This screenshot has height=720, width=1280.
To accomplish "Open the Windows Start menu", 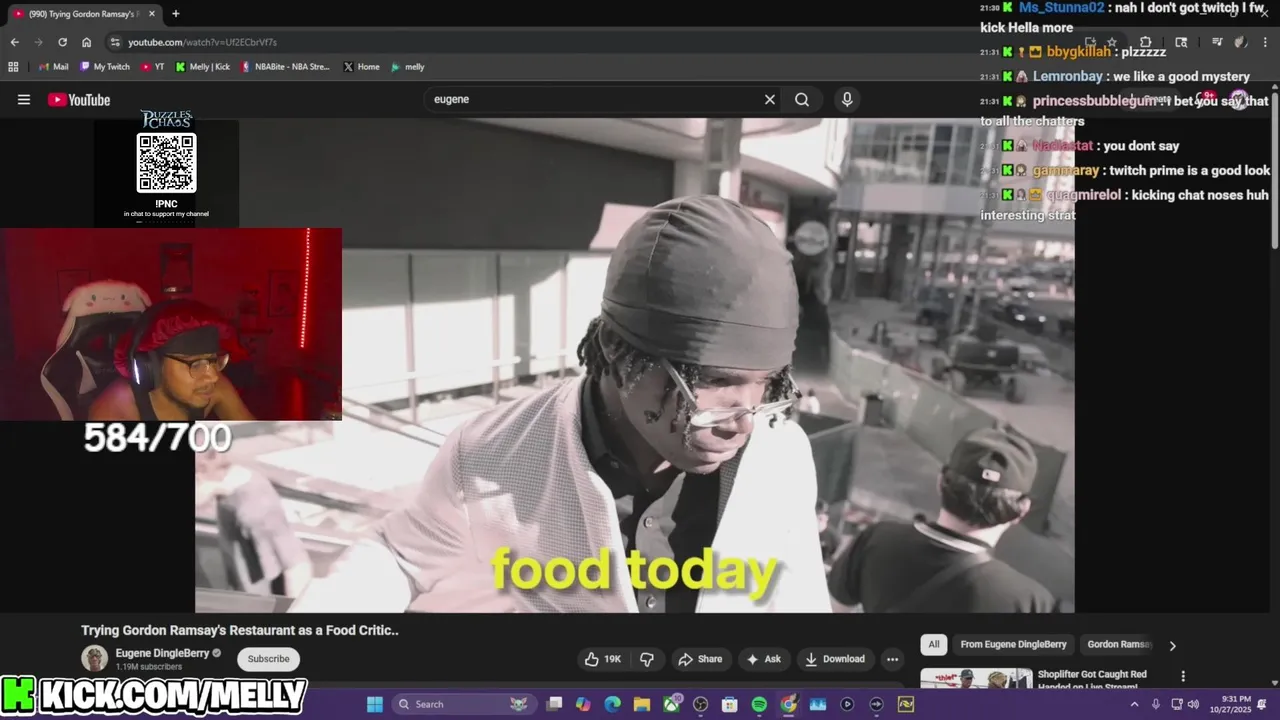I will click(375, 704).
